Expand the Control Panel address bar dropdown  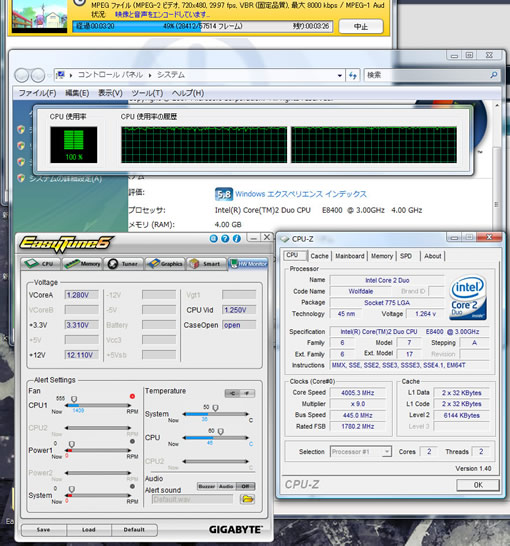340,75
